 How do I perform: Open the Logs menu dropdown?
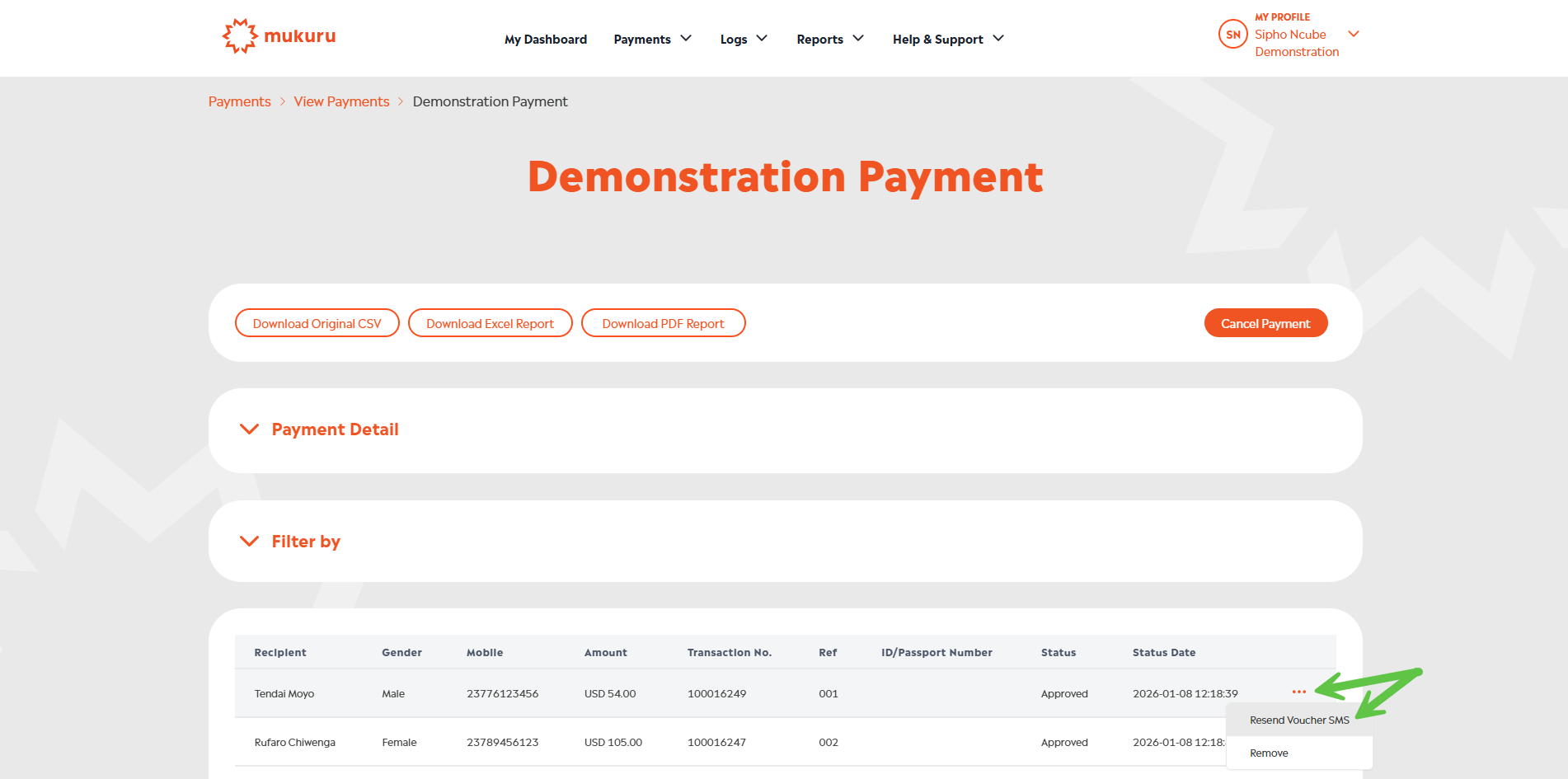(743, 39)
